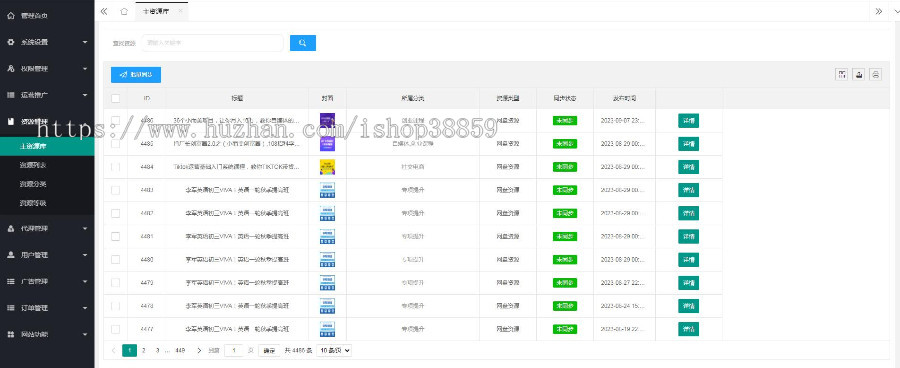Image resolution: width=900 pixels, height=368 pixels.
Task: Go to the next page arrow in pagination
Action: [x=199, y=350]
